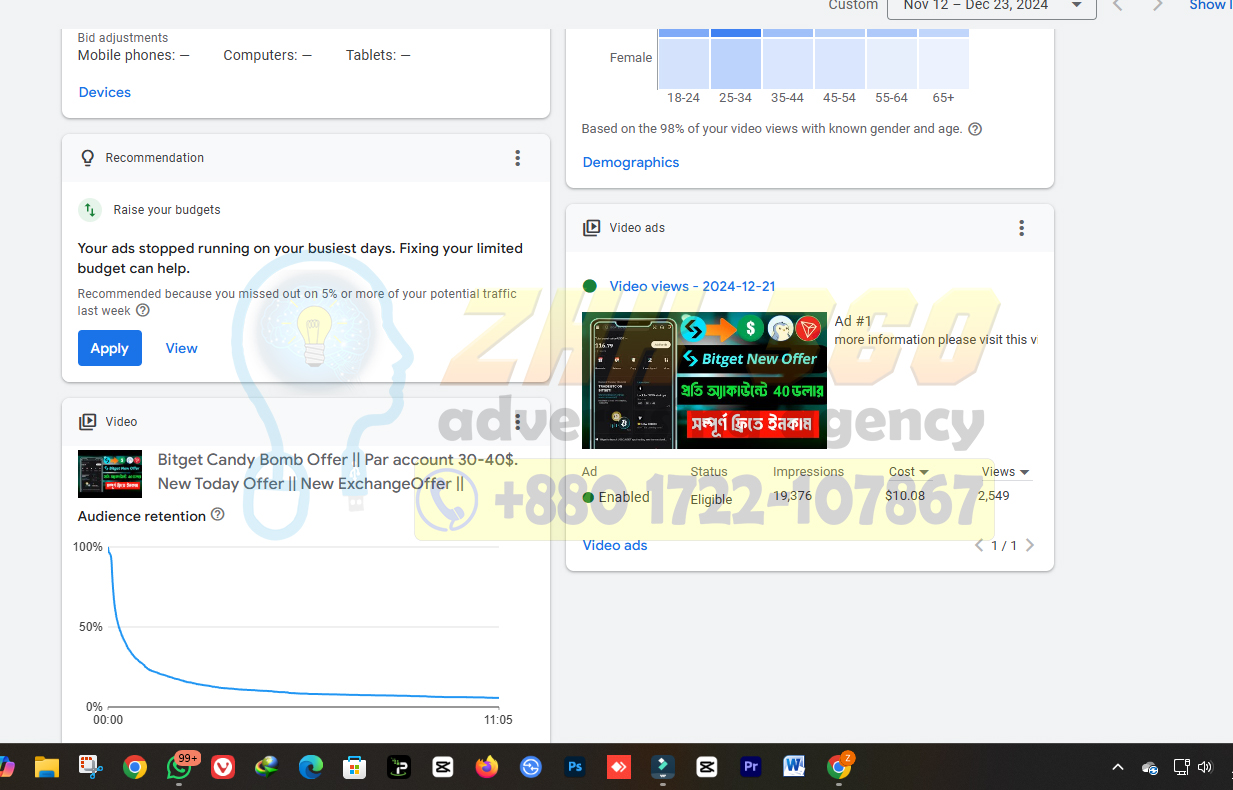Open the Devices link
The width and height of the screenshot is (1233, 790).
click(105, 92)
